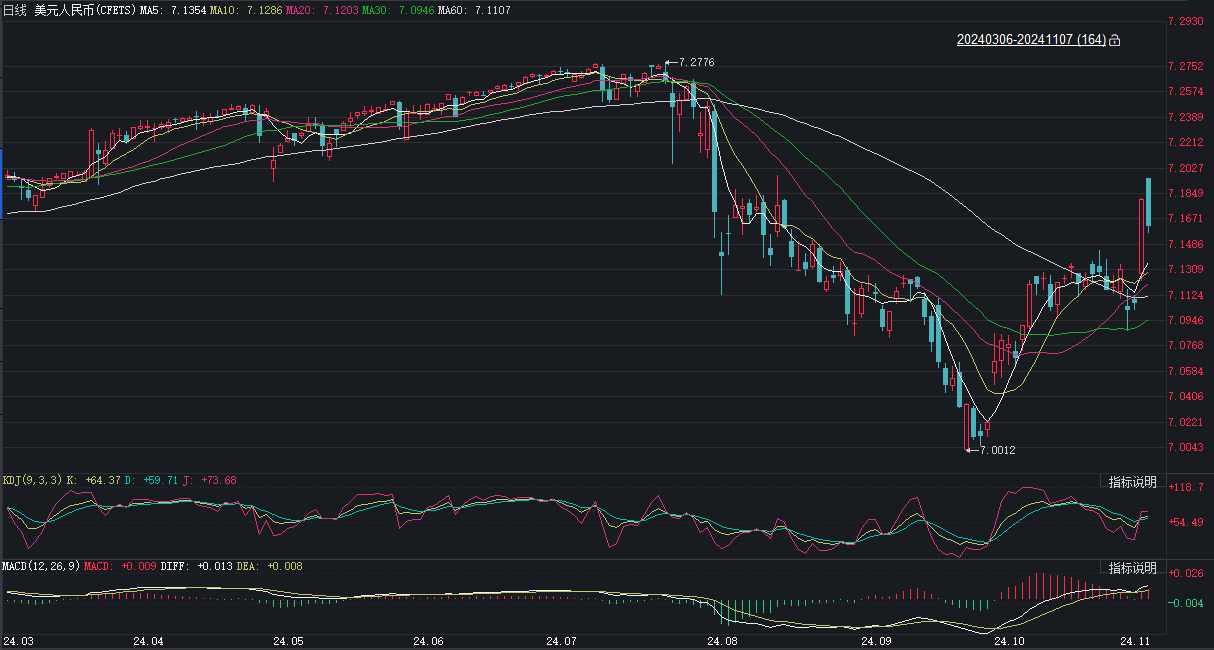Click the 24.08 date on time axis
Viewport: 1214px width, 650px height.
tap(721, 640)
